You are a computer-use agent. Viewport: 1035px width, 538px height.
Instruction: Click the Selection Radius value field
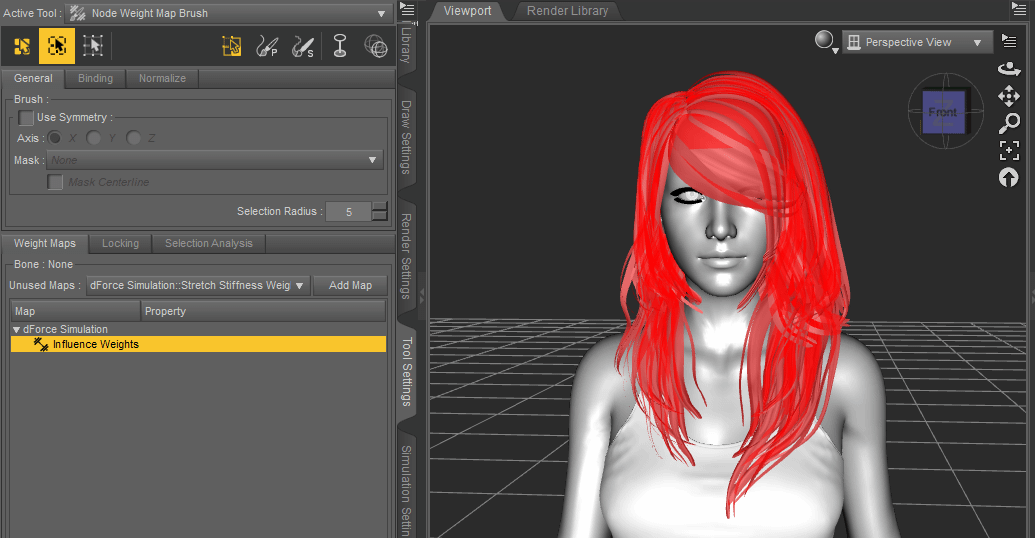pos(349,212)
